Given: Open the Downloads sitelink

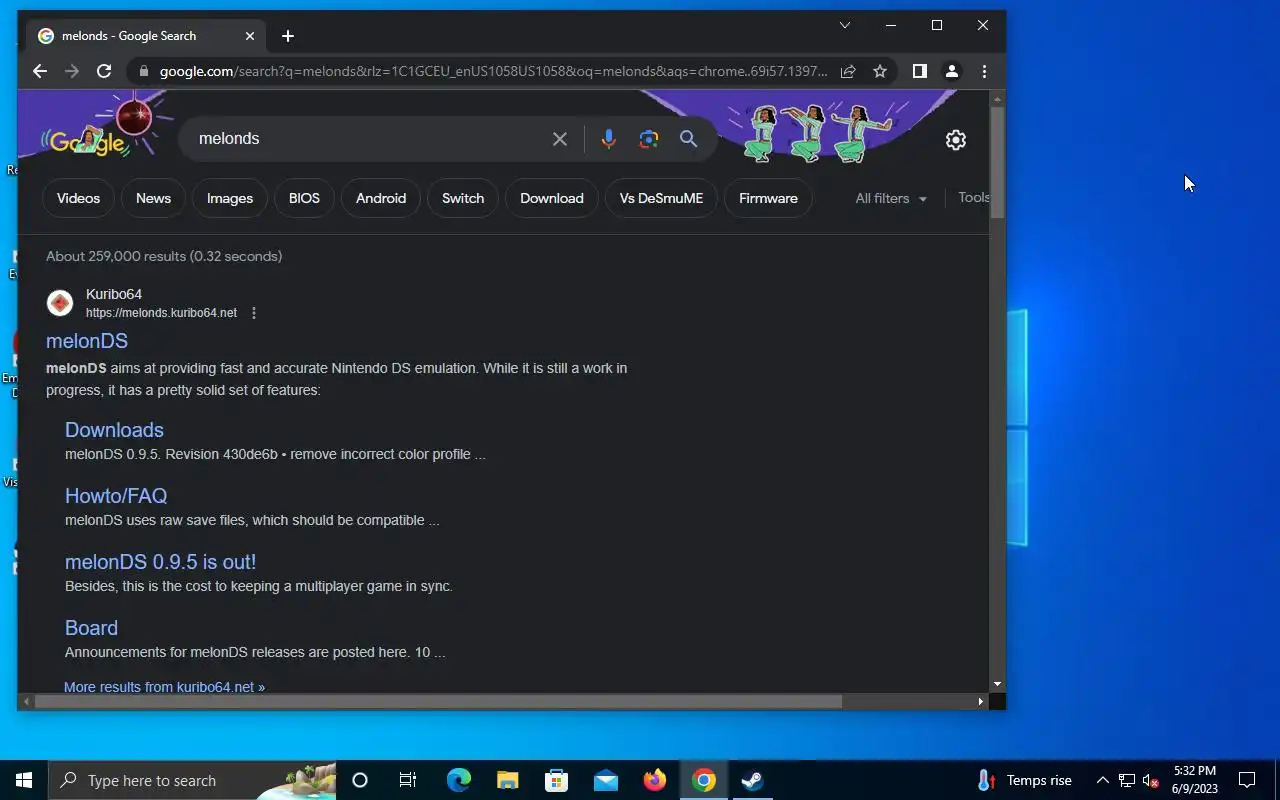Looking at the screenshot, I should (x=114, y=430).
